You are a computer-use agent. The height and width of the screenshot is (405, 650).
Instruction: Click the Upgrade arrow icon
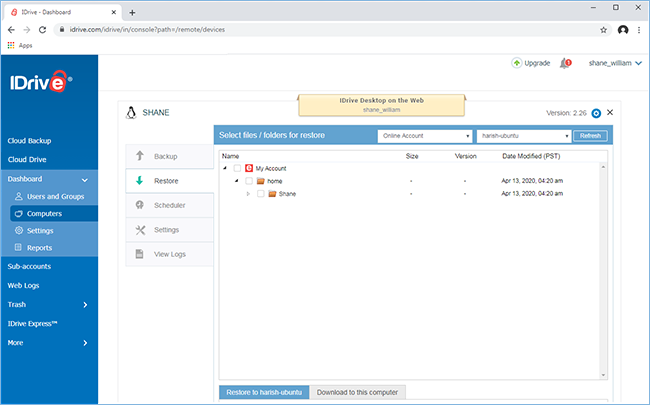[517, 63]
